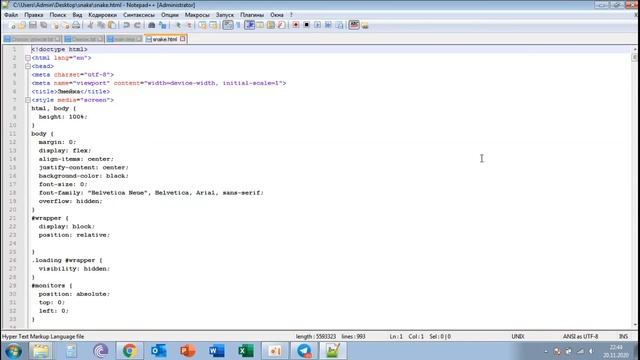Open Google Chrome from the taskbar

pyautogui.click(x=129, y=351)
